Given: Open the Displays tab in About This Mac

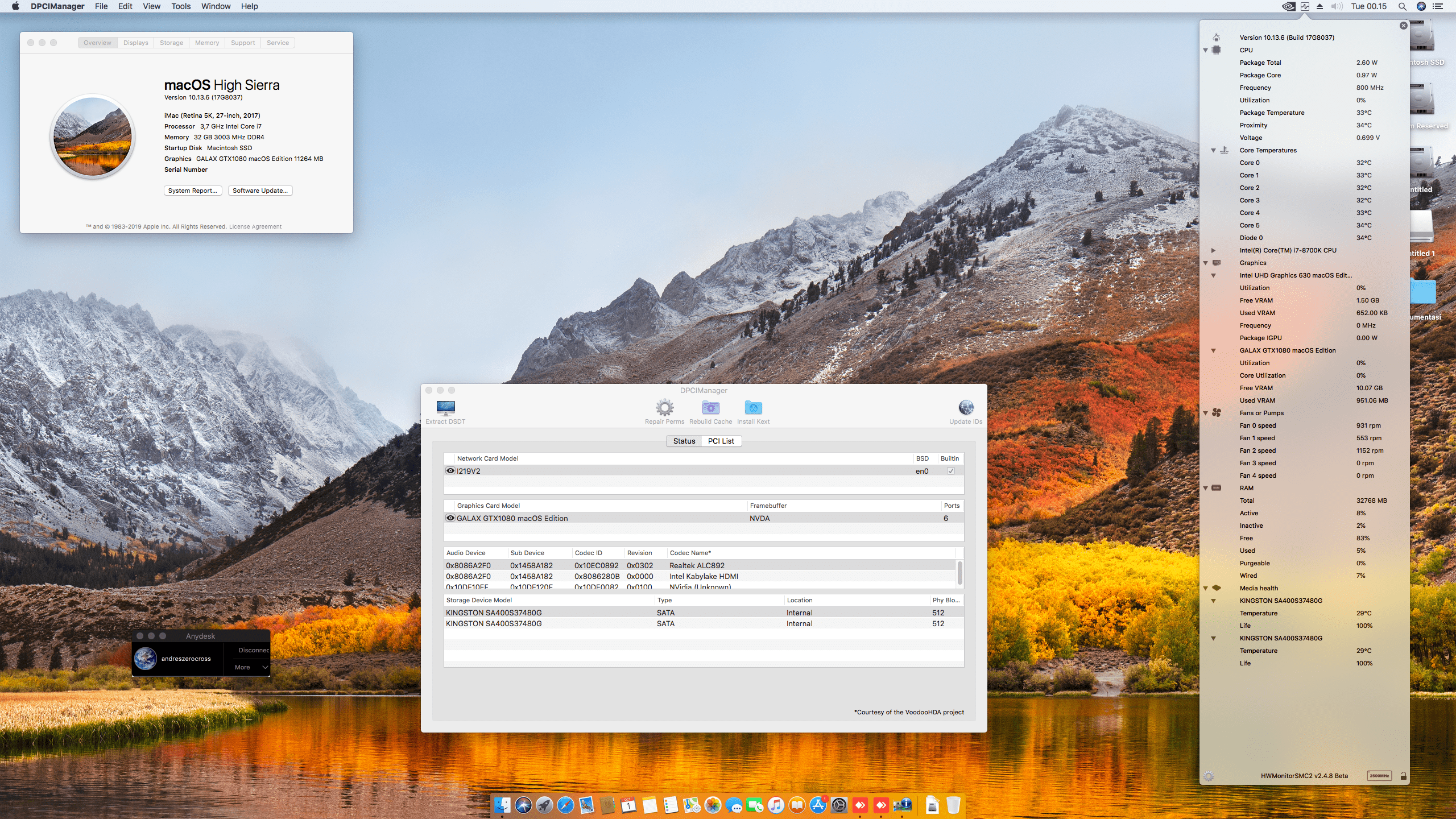Looking at the screenshot, I should tap(135, 43).
